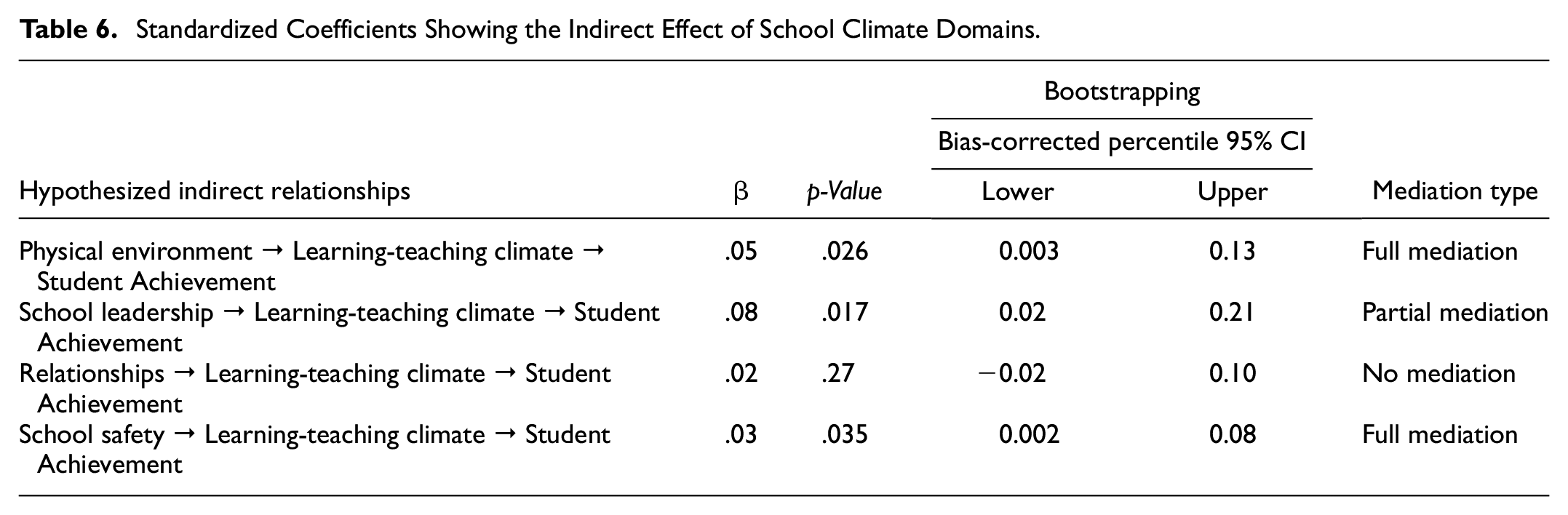Select the Upper column header
The width and height of the screenshot is (1568, 515).
tap(1233, 191)
